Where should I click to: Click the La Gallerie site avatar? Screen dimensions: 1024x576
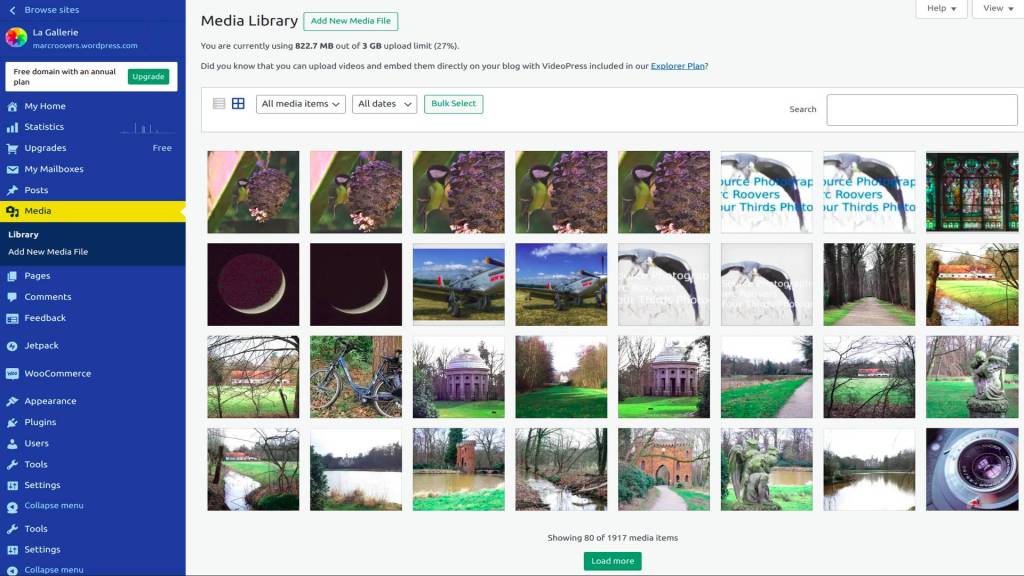pyautogui.click(x=16, y=38)
